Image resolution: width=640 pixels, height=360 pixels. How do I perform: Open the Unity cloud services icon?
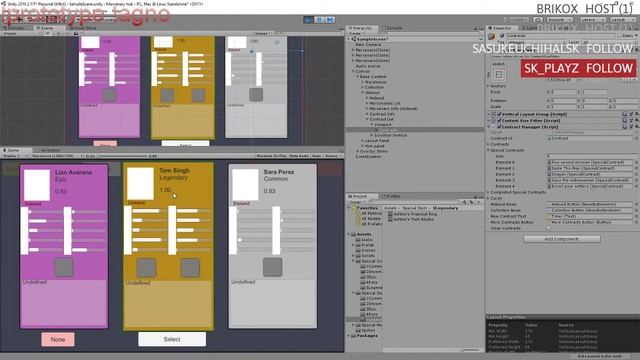(538, 20)
